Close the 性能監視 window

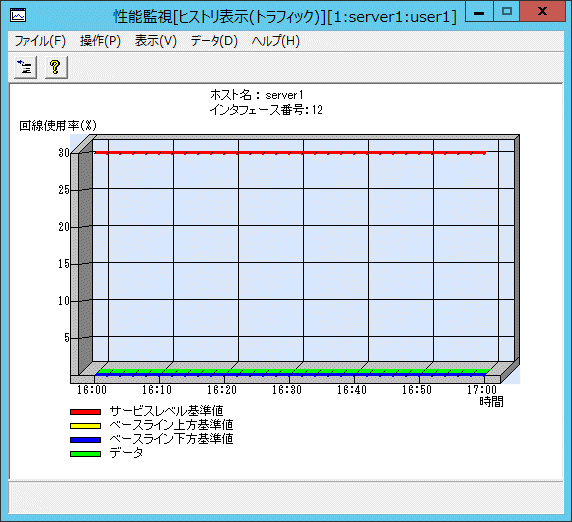click(x=542, y=12)
